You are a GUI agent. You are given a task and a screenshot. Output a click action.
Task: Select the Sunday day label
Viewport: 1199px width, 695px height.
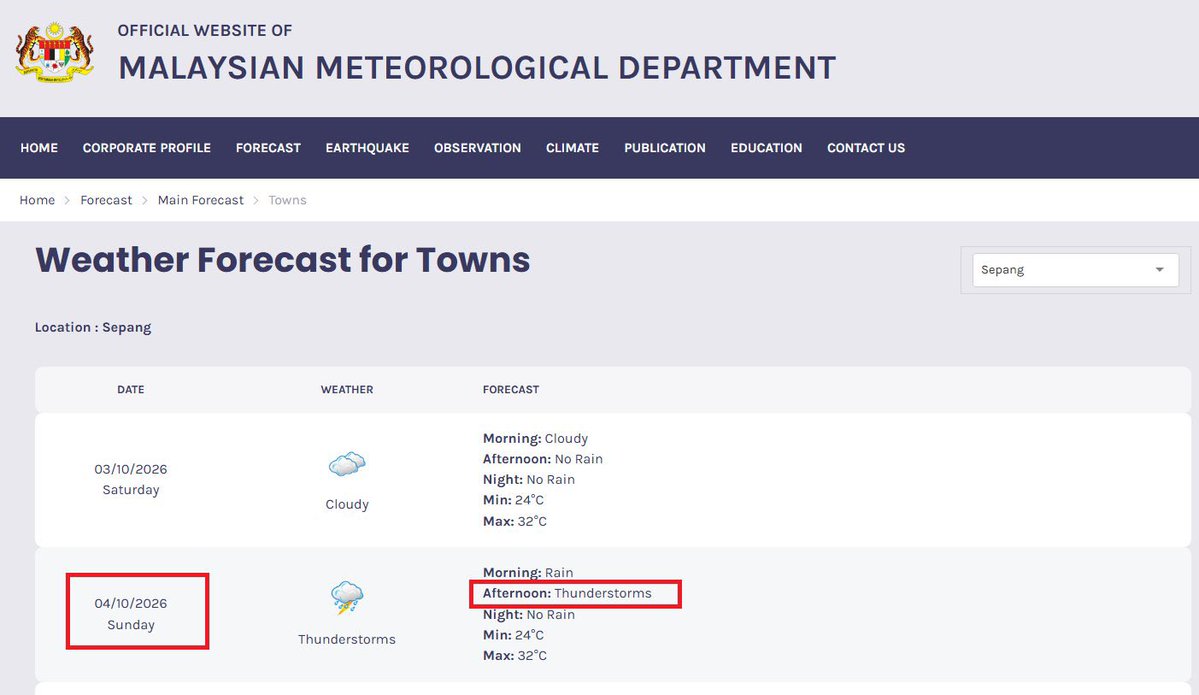(x=131, y=625)
